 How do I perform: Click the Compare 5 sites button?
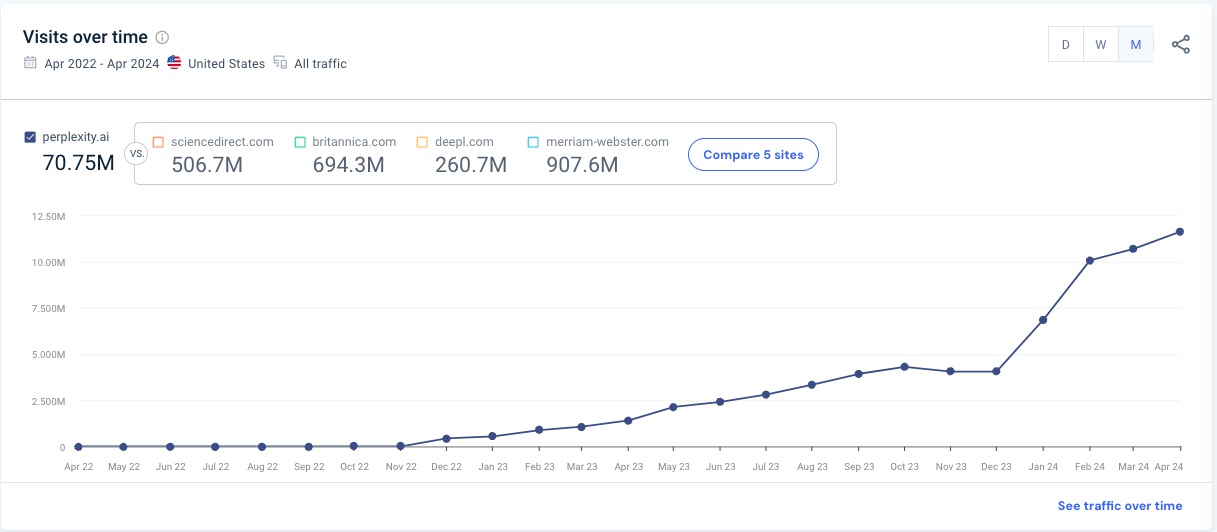[753, 155]
